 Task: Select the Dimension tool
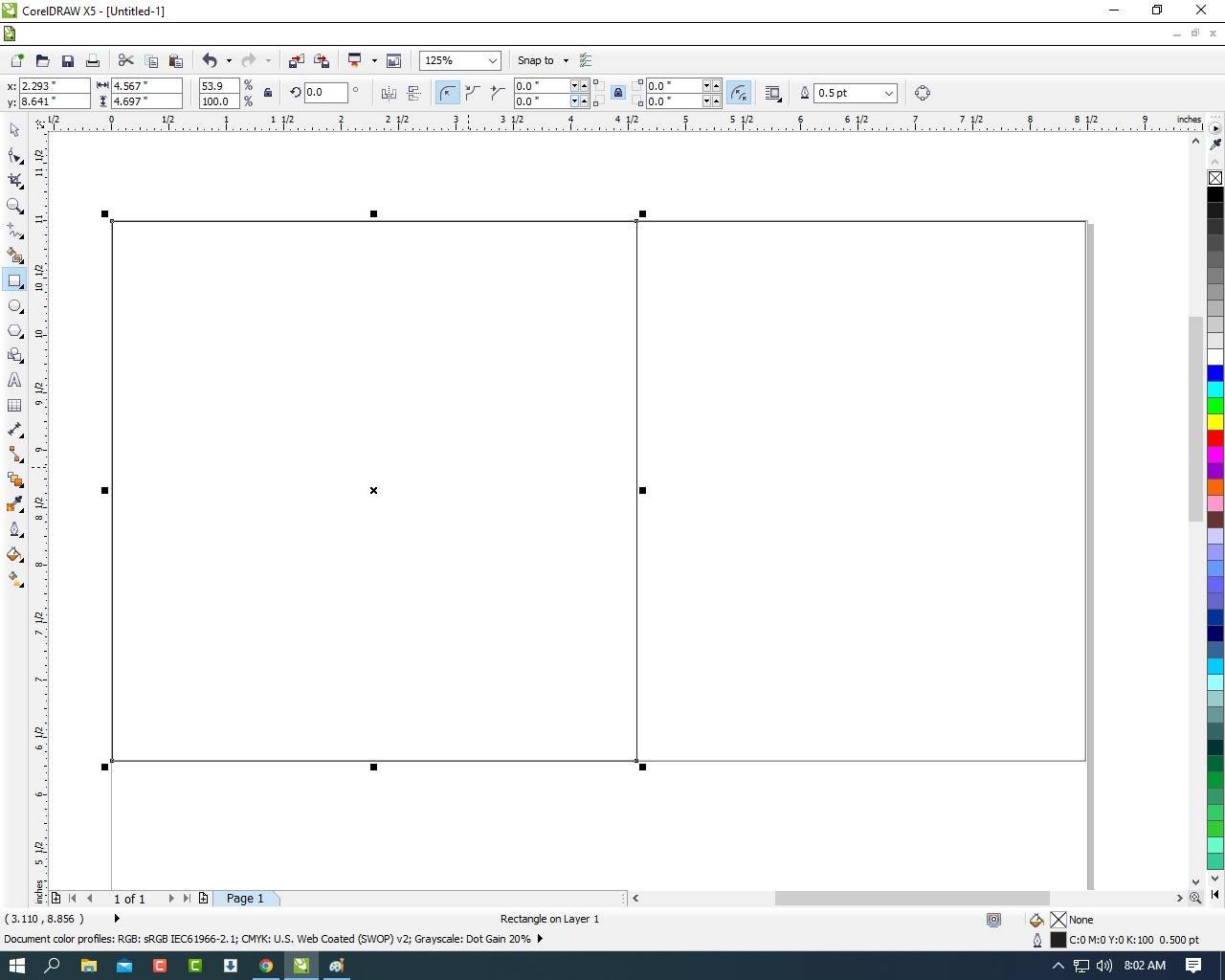pyautogui.click(x=14, y=430)
